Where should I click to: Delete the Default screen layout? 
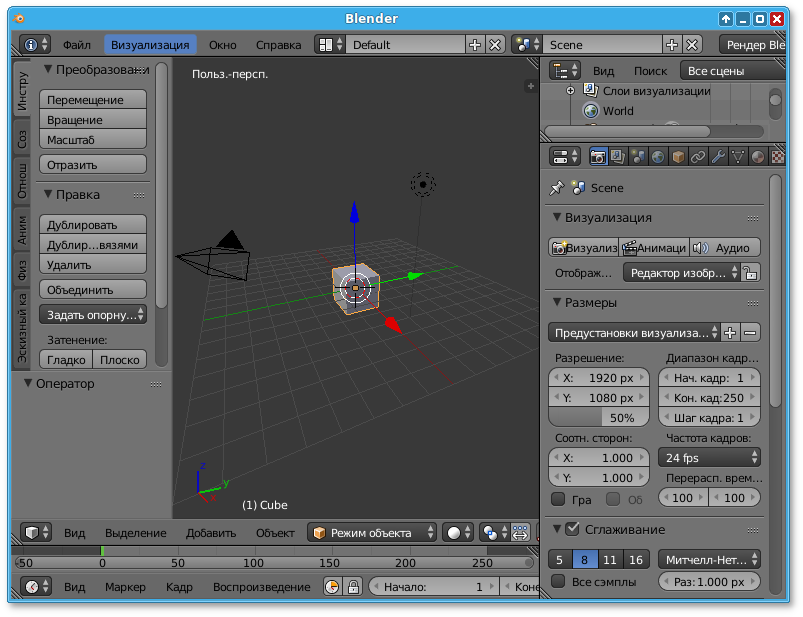(495, 45)
